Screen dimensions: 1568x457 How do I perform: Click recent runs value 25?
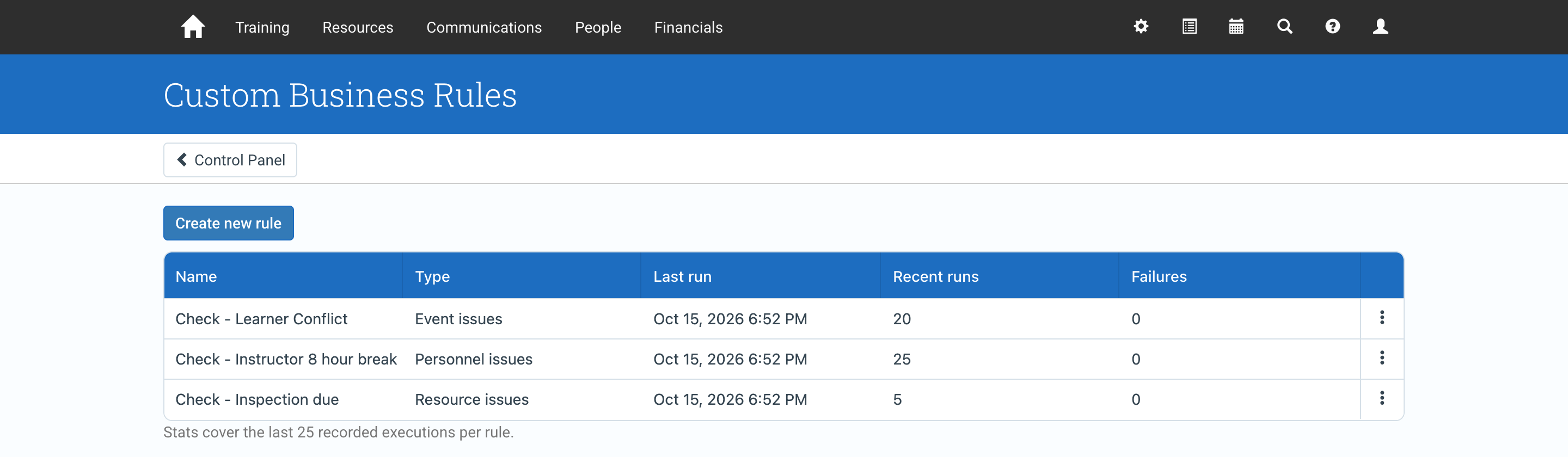pyautogui.click(x=902, y=359)
